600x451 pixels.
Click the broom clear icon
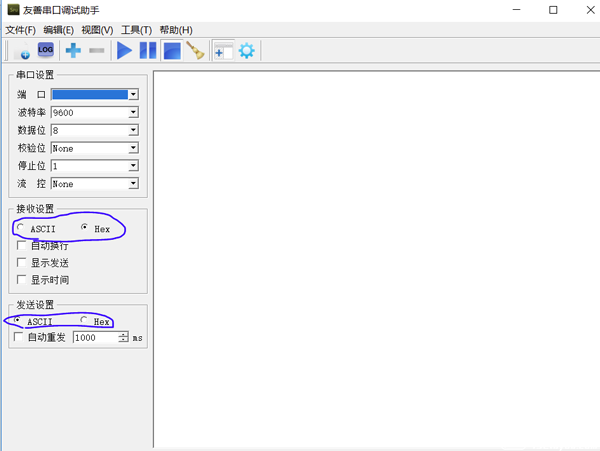195,50
